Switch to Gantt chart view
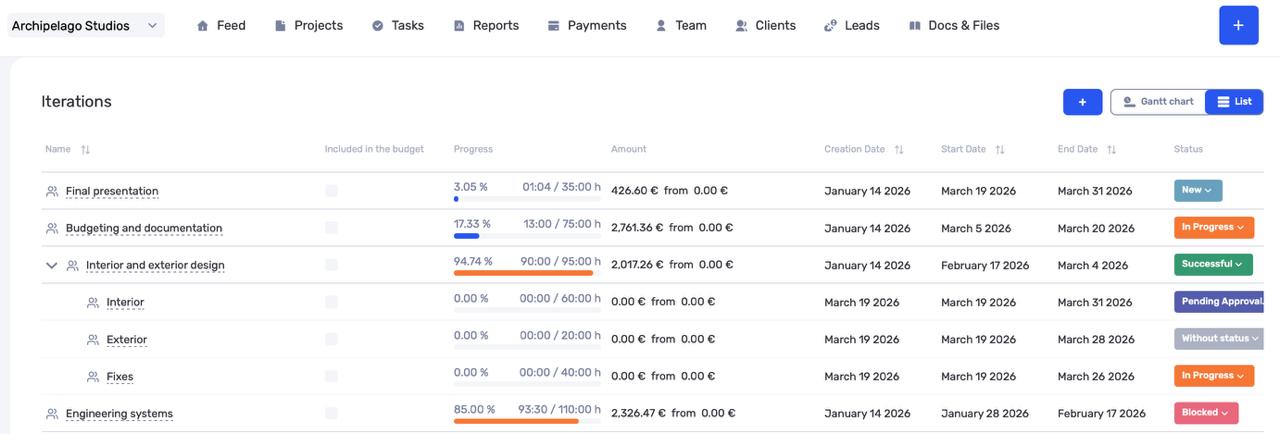 (x=1158, y=102)
